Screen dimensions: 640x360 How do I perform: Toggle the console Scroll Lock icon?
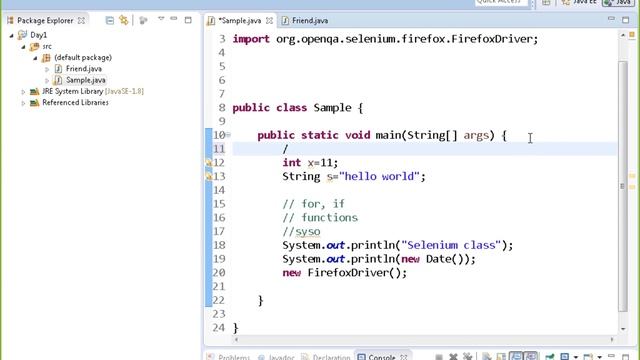click(501, 357)
